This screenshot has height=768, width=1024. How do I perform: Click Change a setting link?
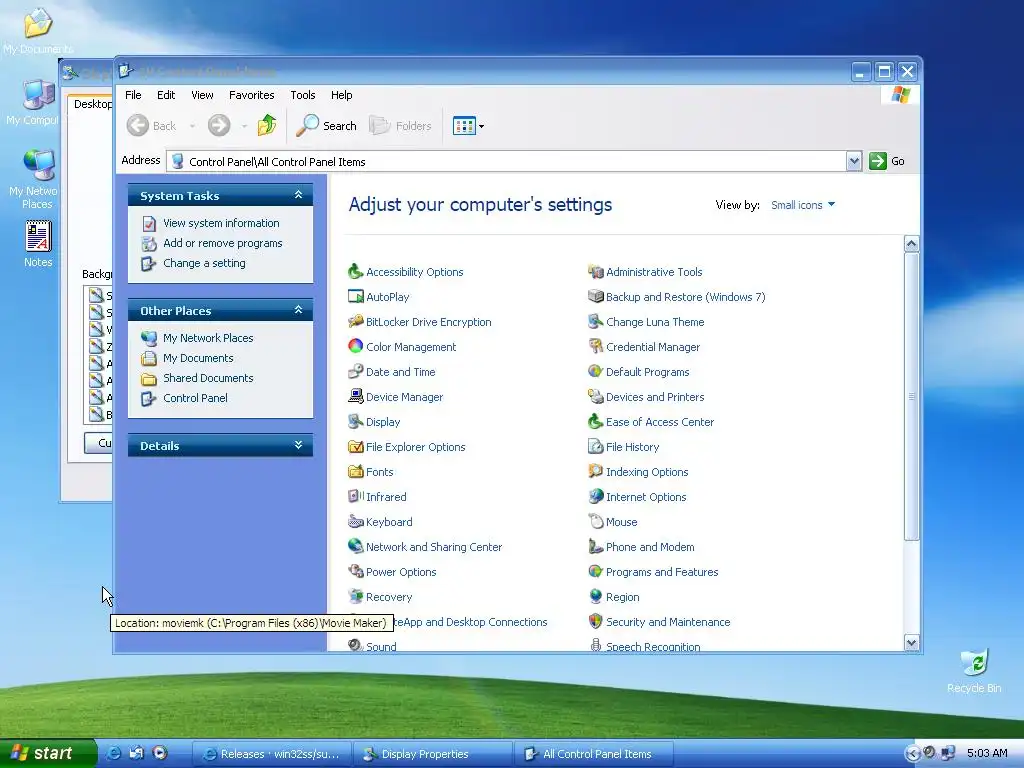coord(204,263)
